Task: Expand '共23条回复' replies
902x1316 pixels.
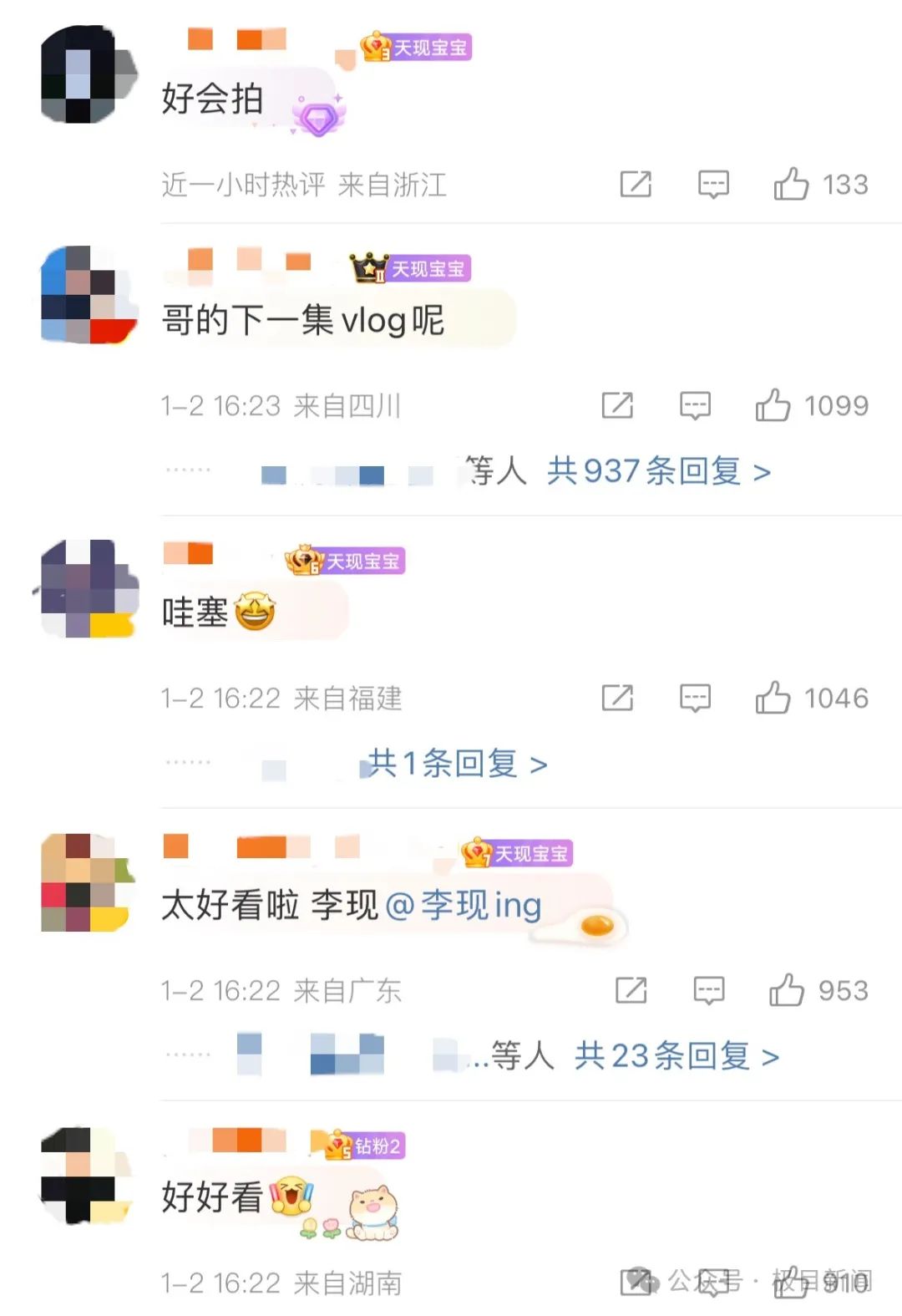Action: (x=676, y=1056)
